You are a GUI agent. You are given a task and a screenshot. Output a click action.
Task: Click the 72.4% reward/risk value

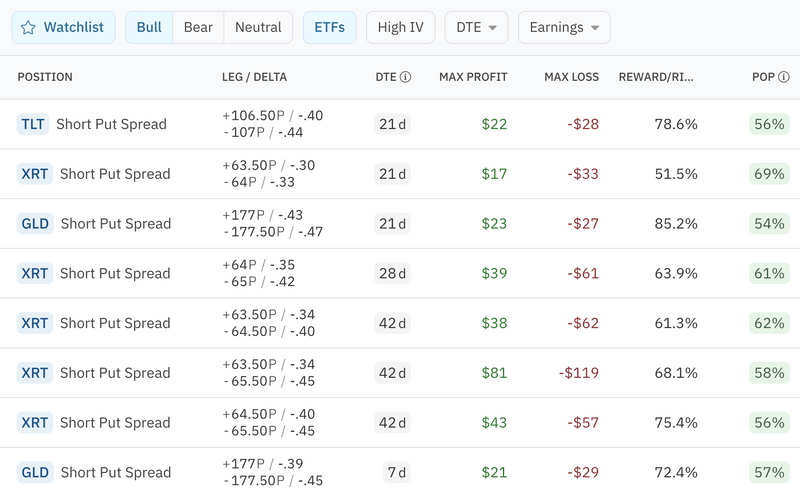676,473
